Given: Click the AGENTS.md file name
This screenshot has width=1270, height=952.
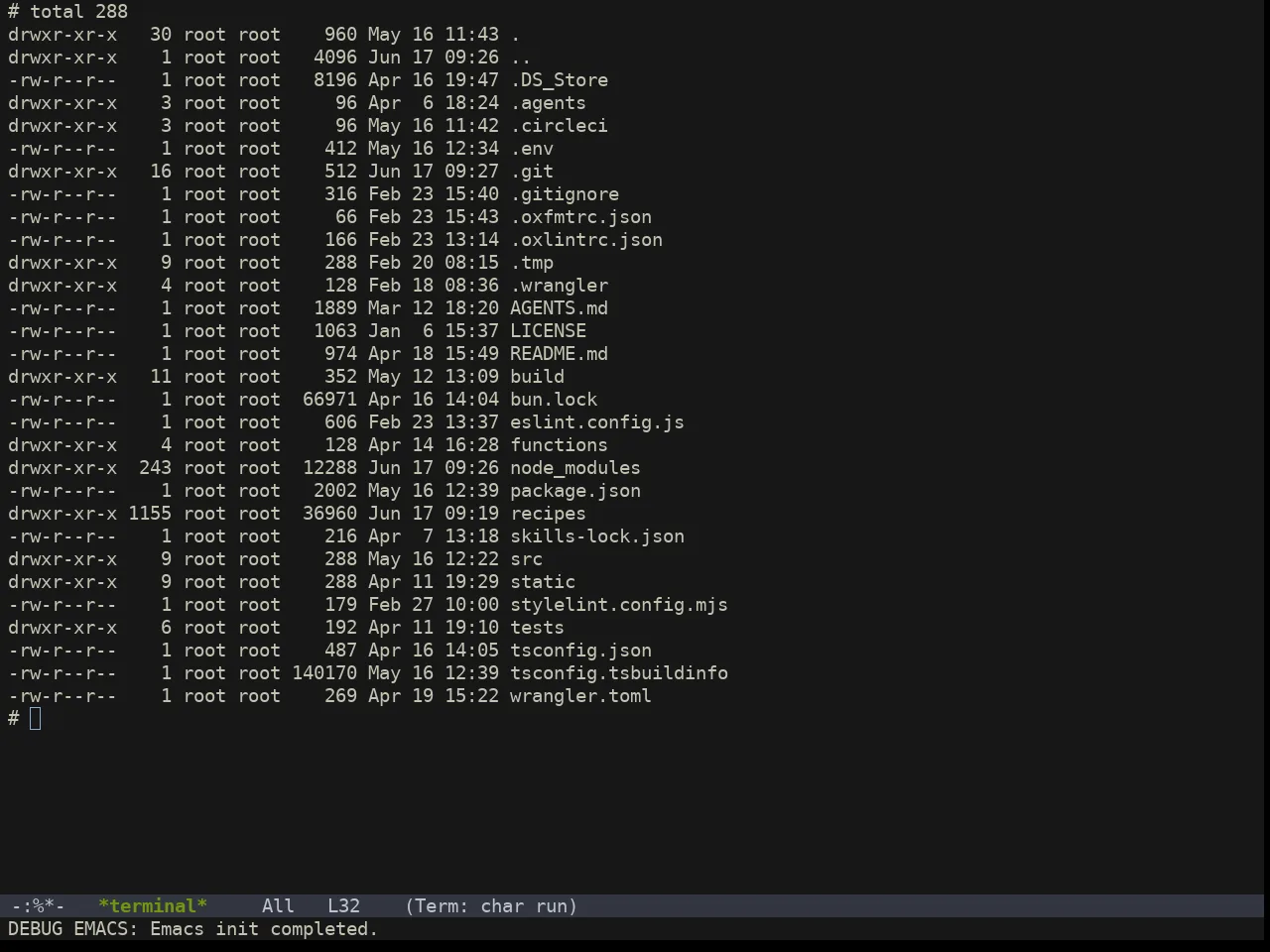Looking at the screenshot, I should pyautogui.click(x=559, y=308).
